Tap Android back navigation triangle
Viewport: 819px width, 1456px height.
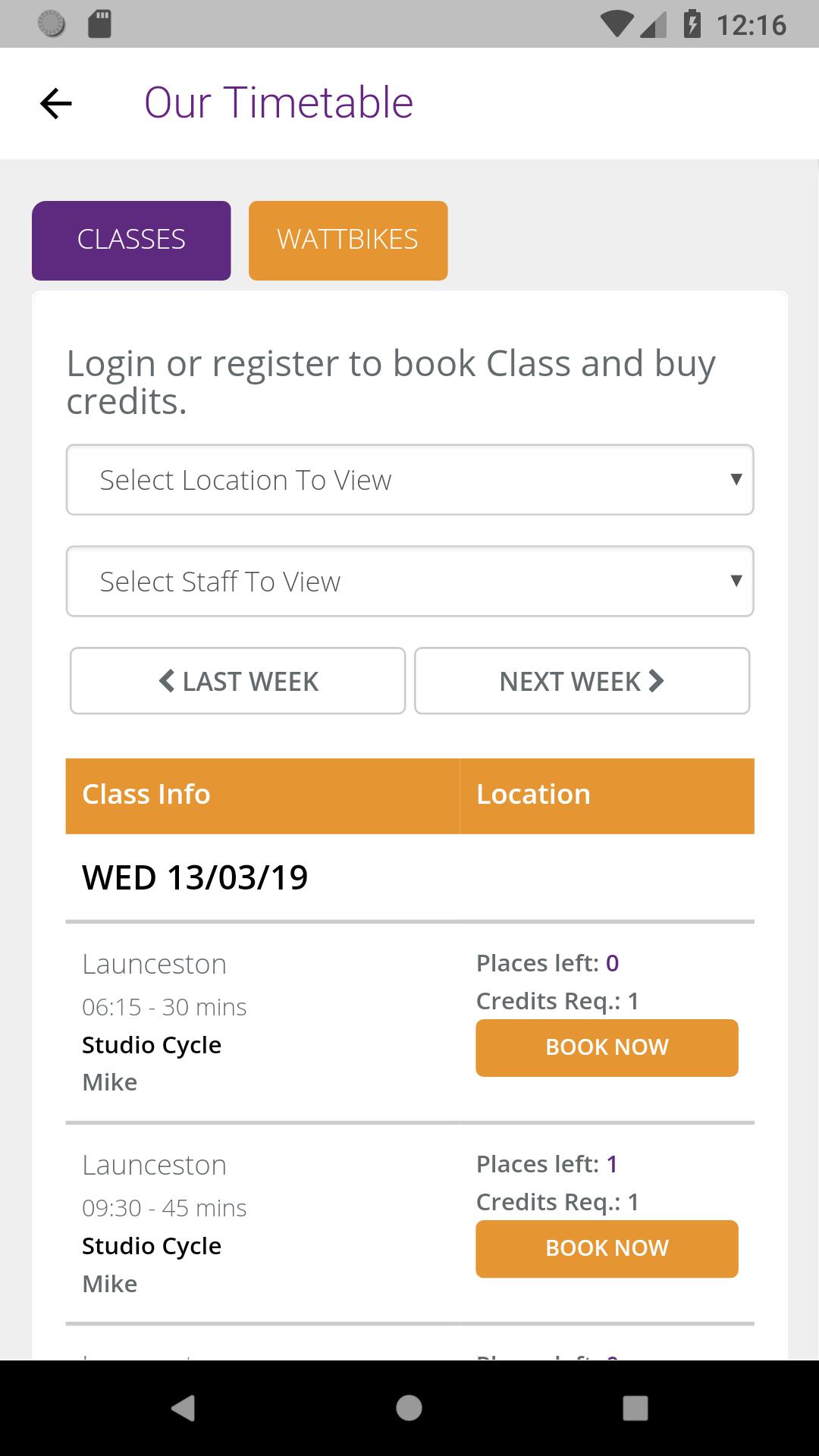[183, 1407]
